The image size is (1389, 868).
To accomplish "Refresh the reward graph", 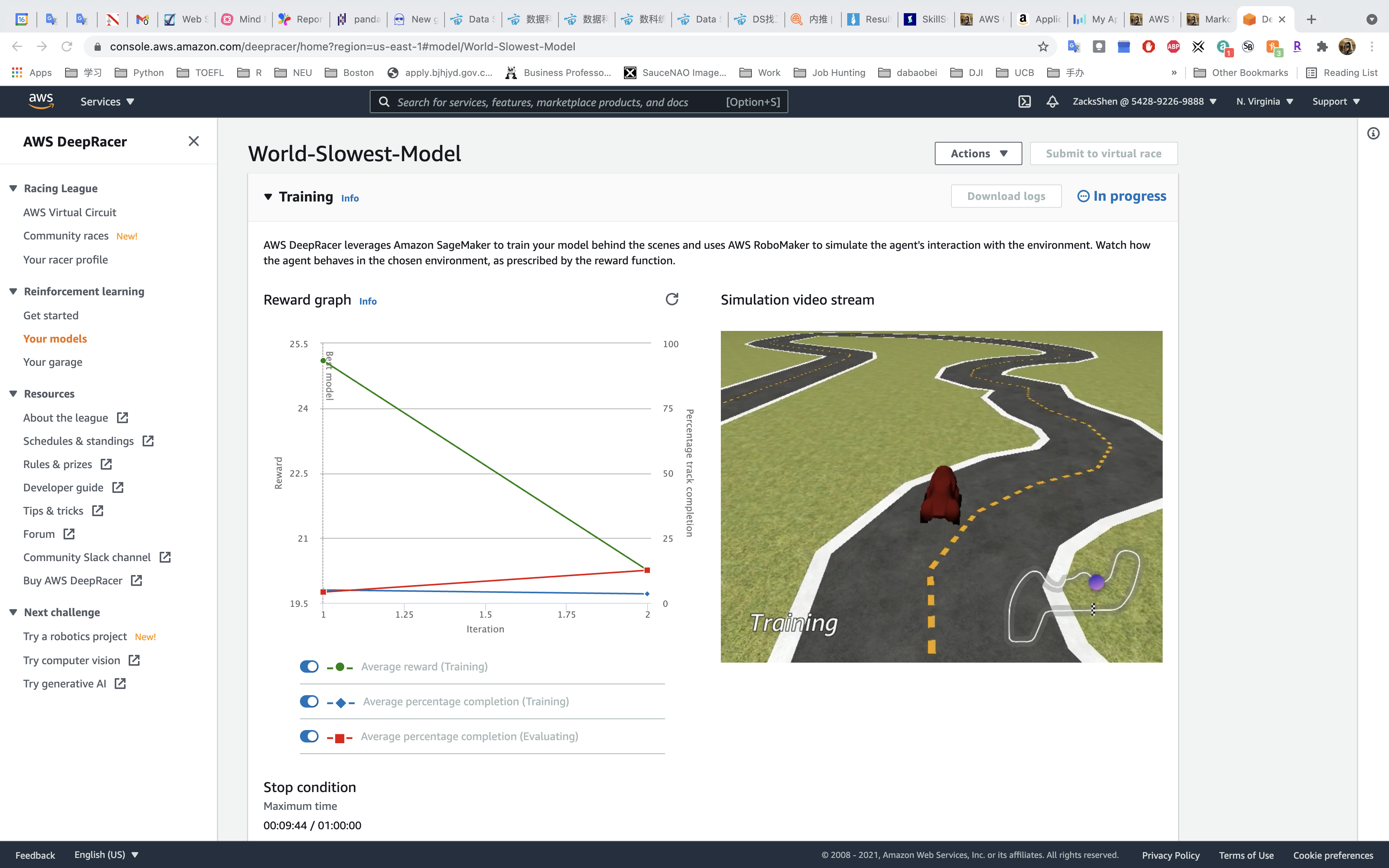I will (672, 299).
